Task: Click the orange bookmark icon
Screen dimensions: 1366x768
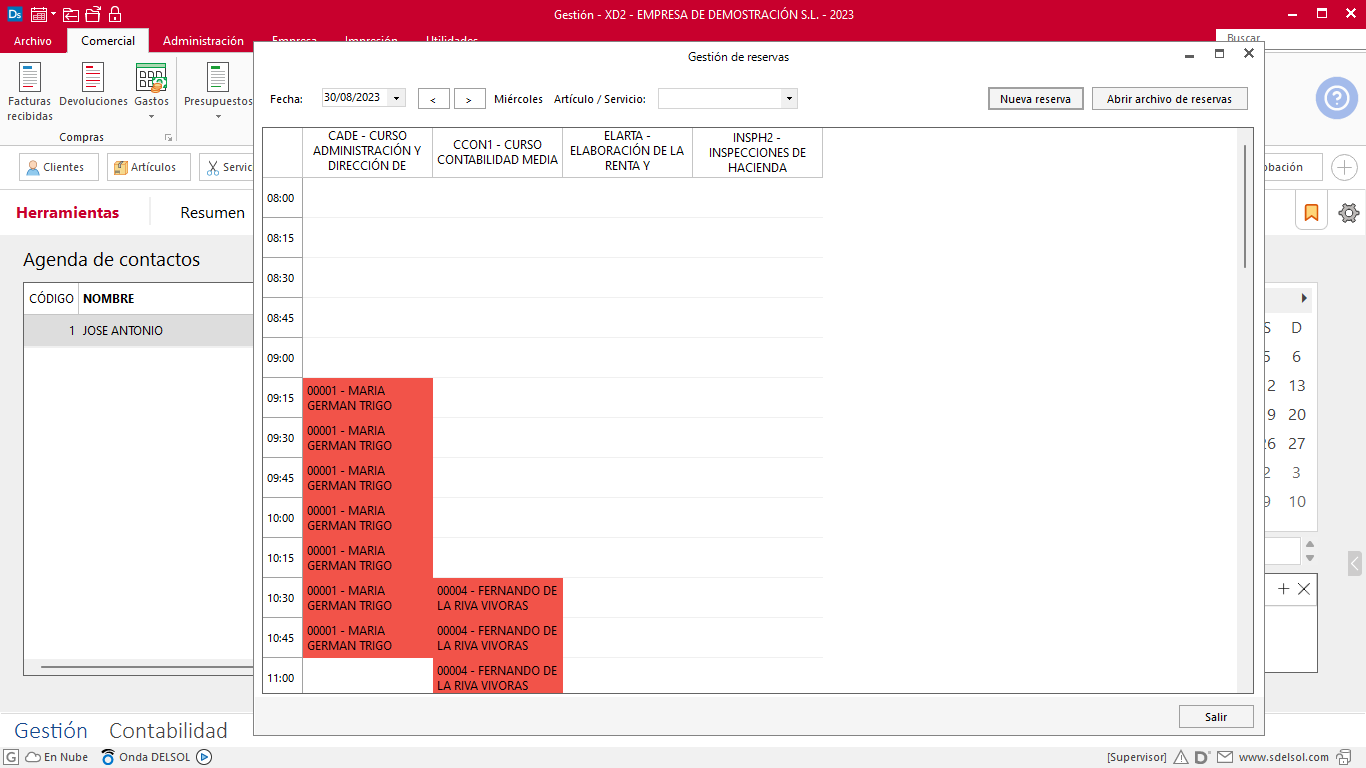Action: [x=1311, y=212]
